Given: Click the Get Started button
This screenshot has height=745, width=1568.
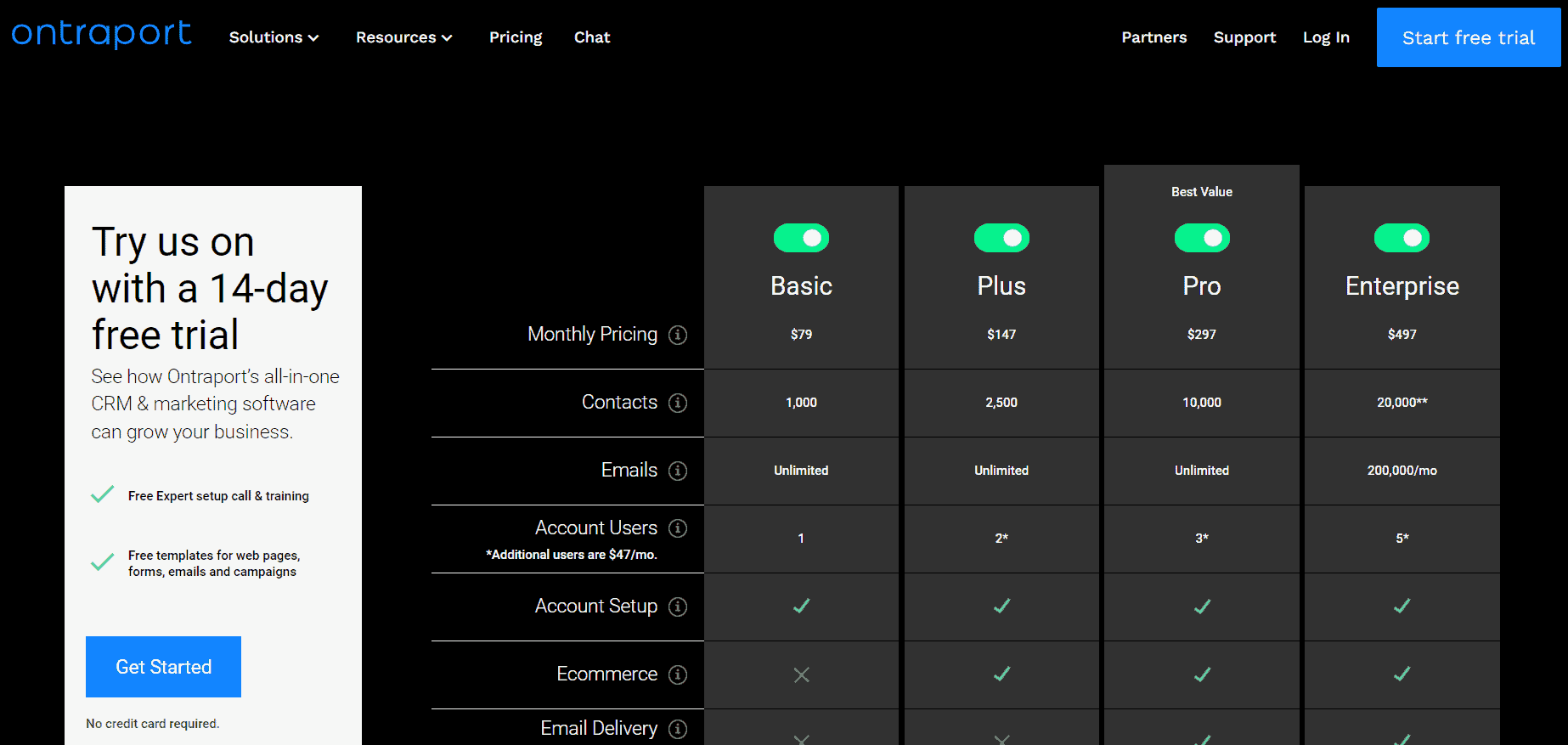Looking at the screenshot, I should tap(163, 667).
